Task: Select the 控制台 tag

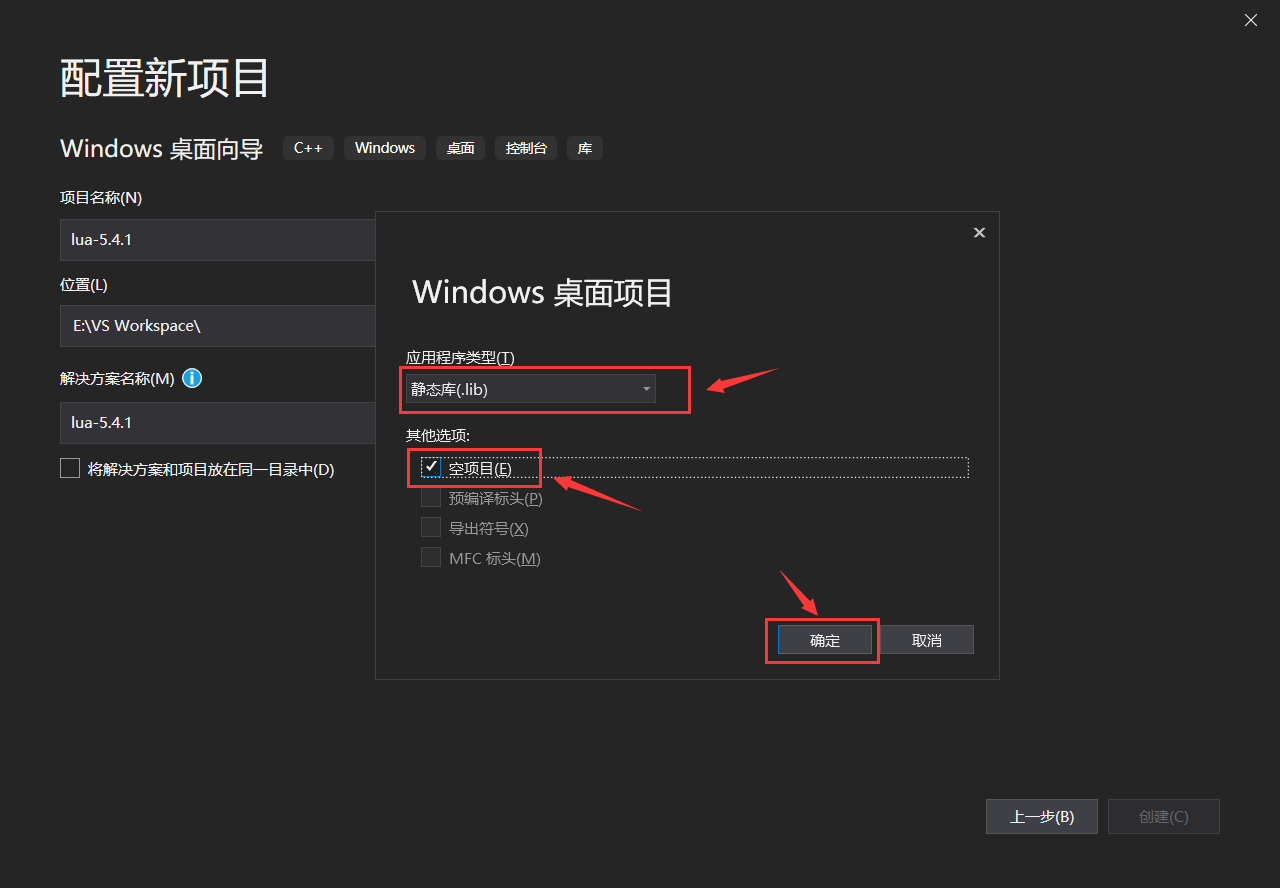Action: (x=526, y=147)
